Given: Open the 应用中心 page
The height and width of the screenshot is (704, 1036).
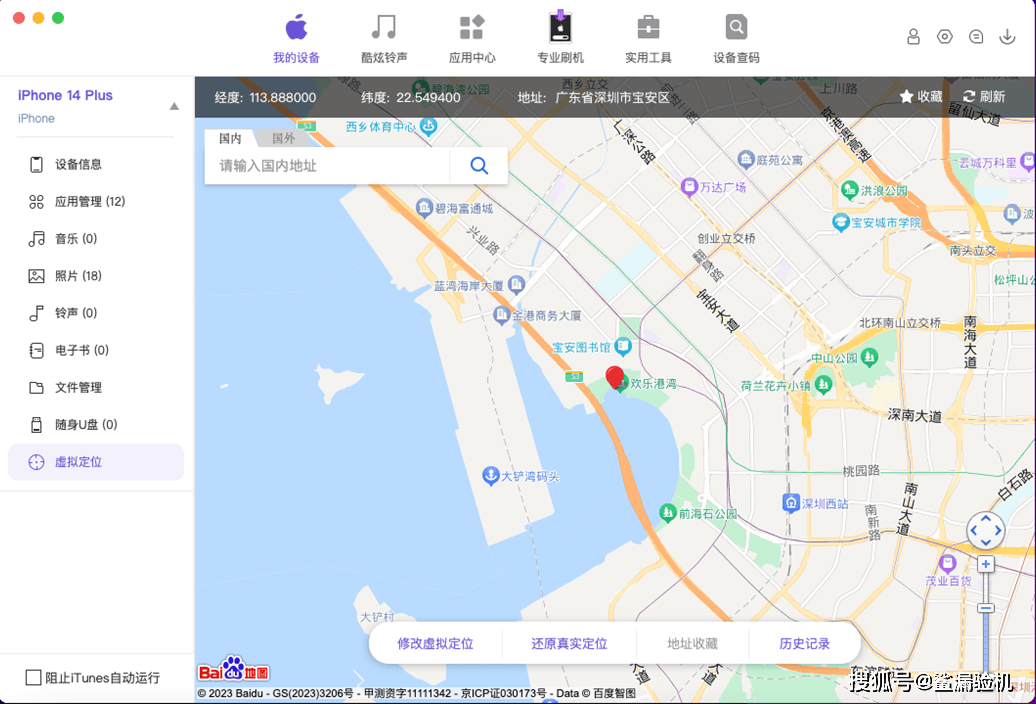Looking at the screenshot, I should coord(472,37).
